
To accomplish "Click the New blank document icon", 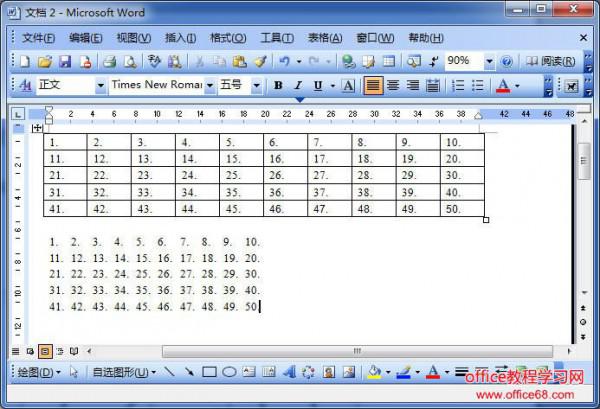I will coord(25,61).
